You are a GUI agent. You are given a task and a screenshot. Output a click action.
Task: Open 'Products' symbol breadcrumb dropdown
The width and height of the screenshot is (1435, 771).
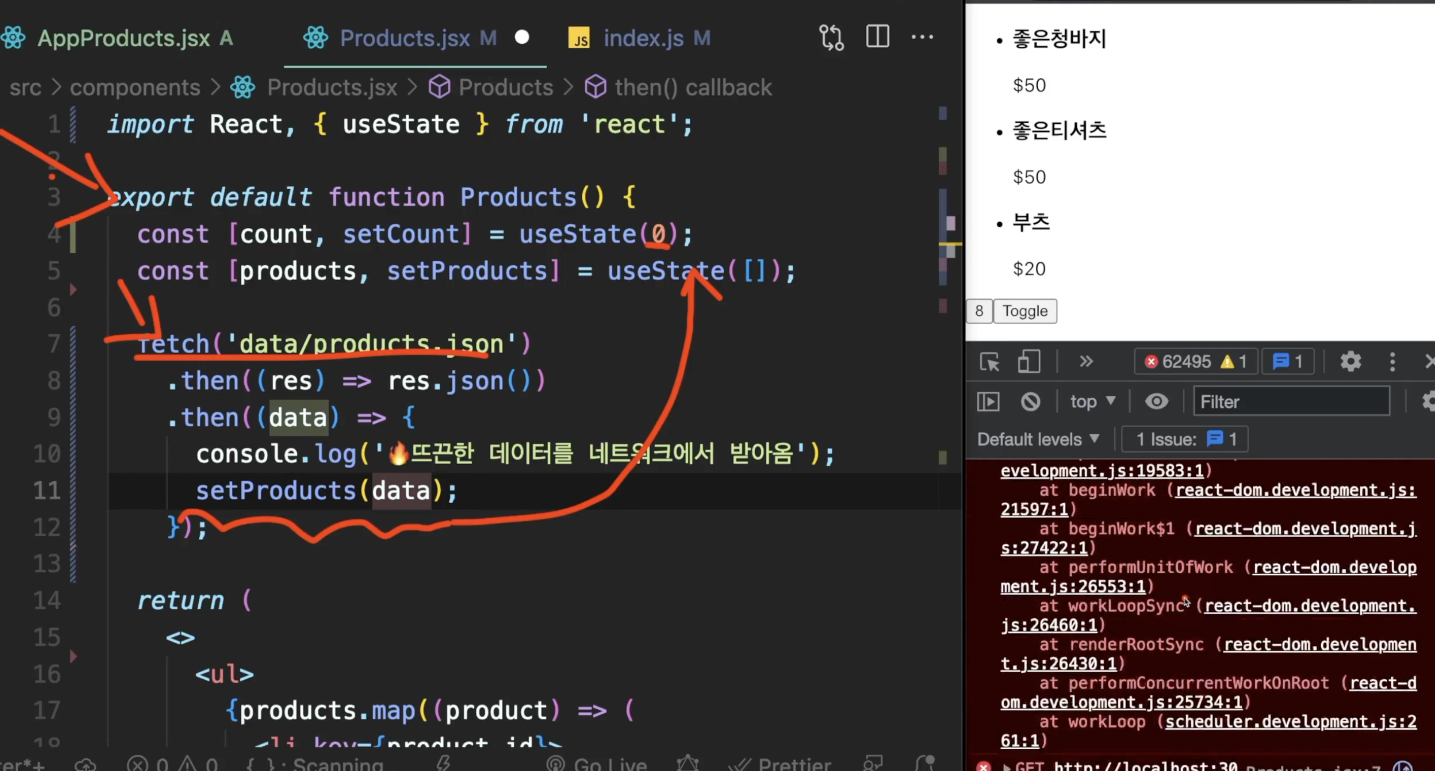pos(506,88)
